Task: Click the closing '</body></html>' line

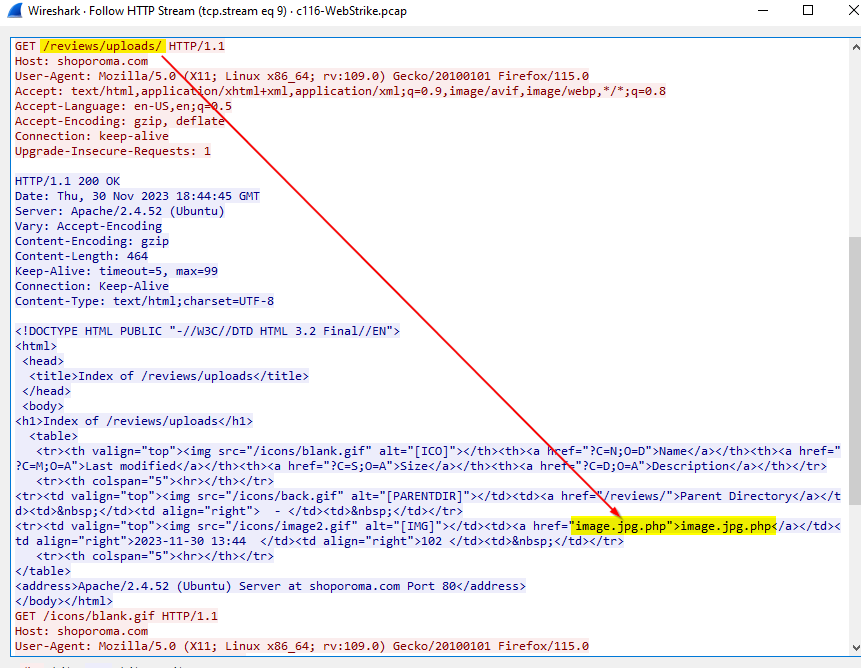Action: coord(64,601)
